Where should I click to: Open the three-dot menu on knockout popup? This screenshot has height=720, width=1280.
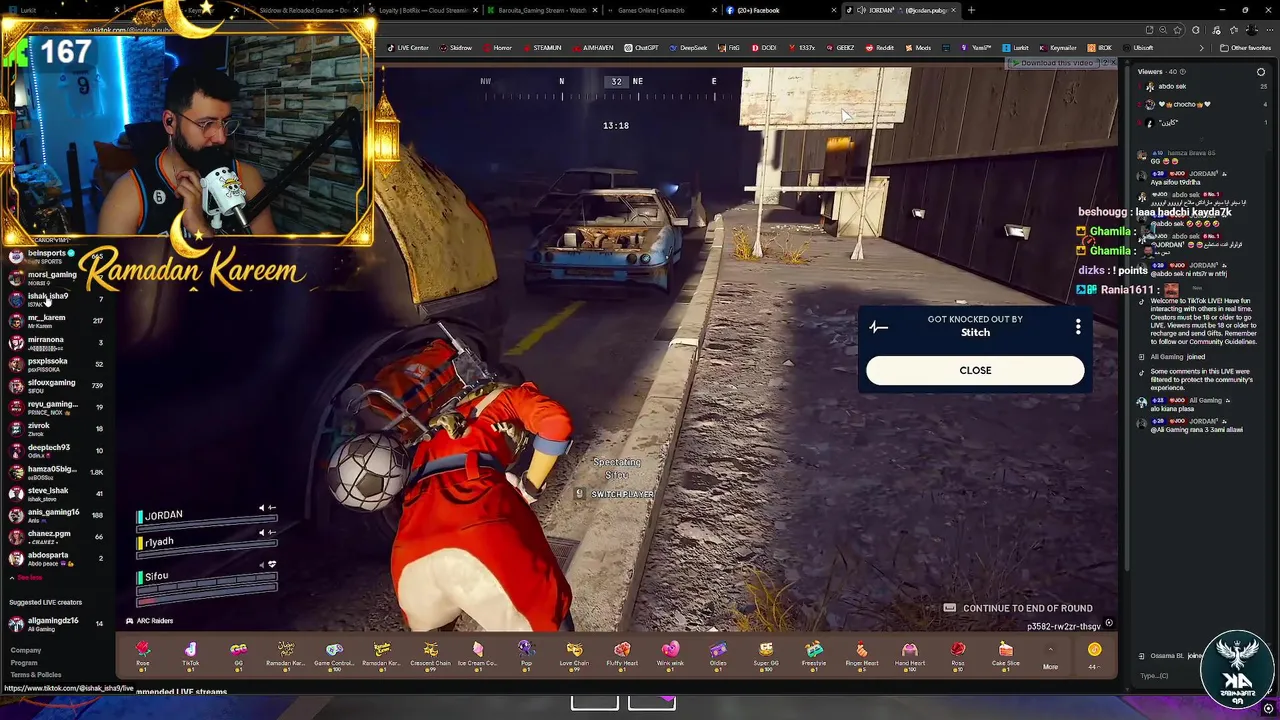[1078, 327]
